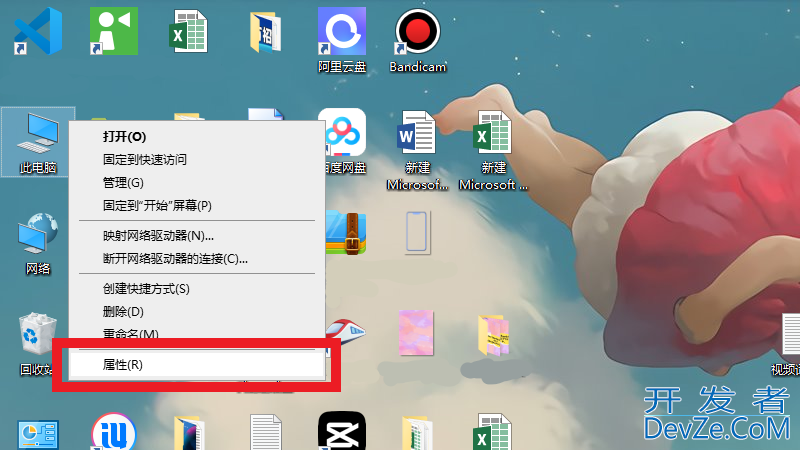Launch the iU circular app icon
Image resolution: width=800 pixels, height=450 pixels.
pos(114,432)
